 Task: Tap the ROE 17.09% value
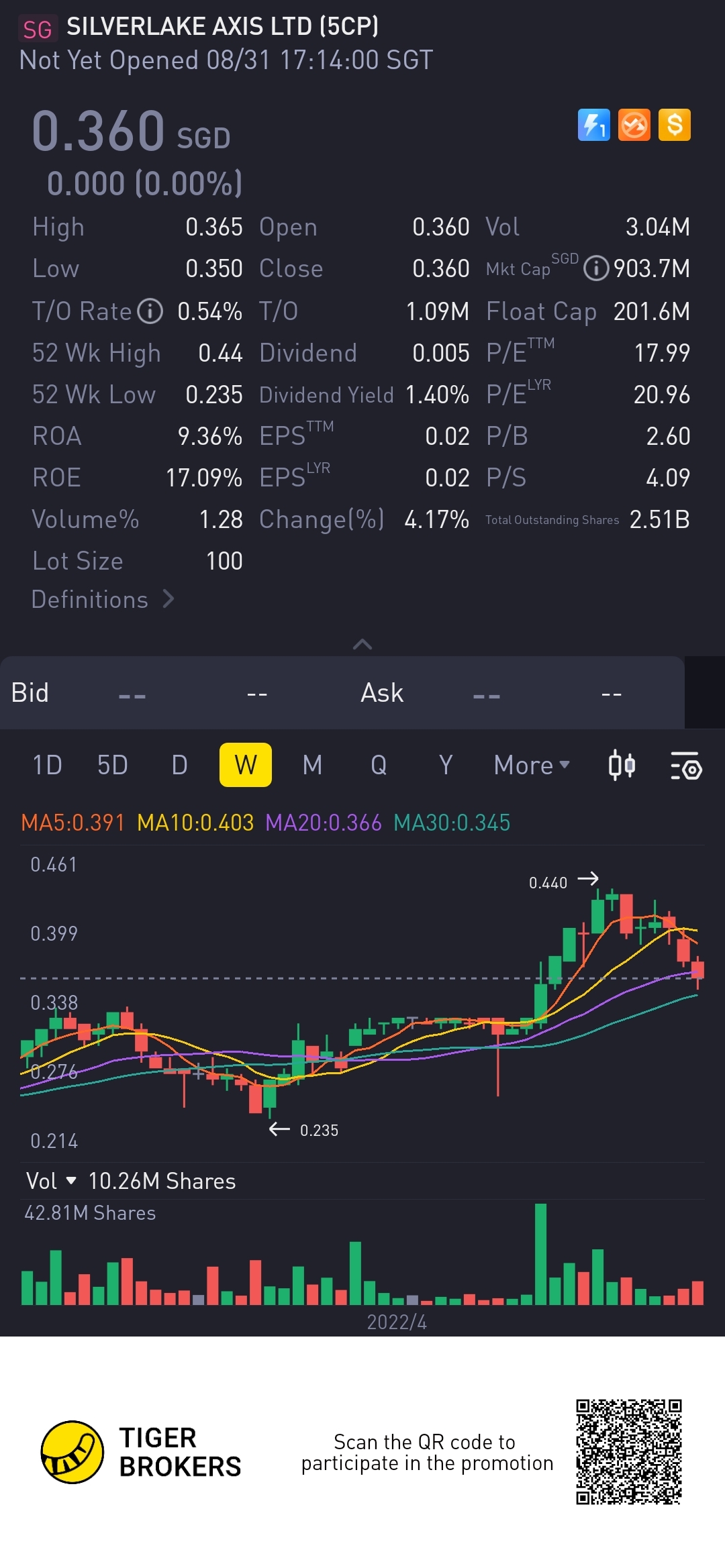[x=204, y=478]
